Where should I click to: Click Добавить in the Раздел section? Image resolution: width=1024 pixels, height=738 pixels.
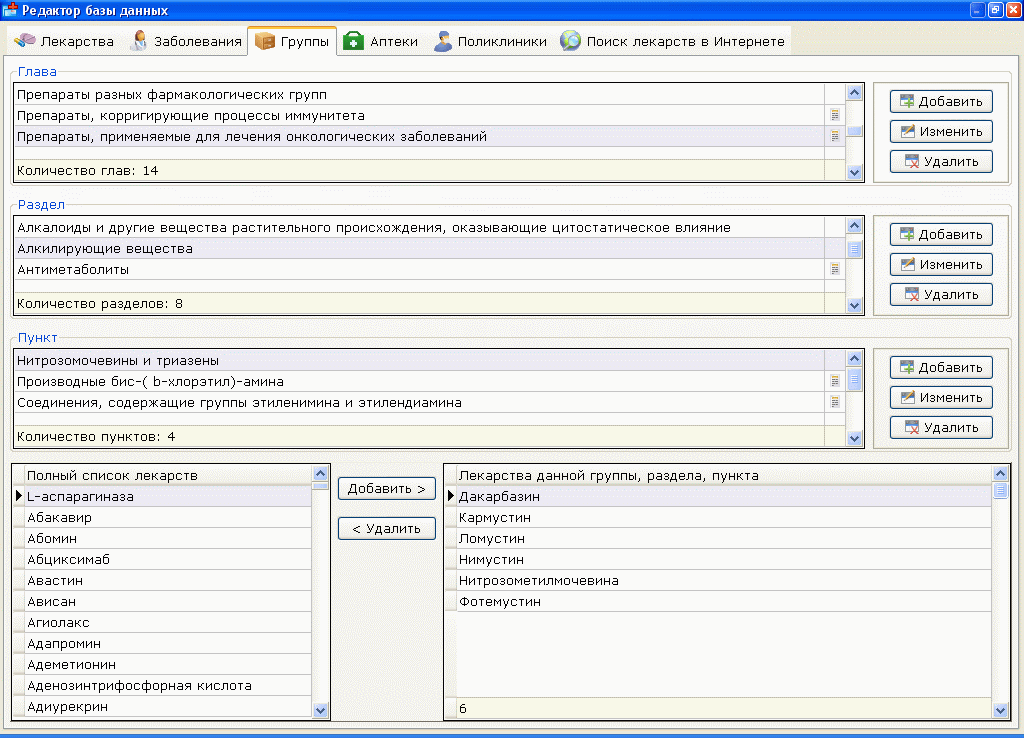941,234
